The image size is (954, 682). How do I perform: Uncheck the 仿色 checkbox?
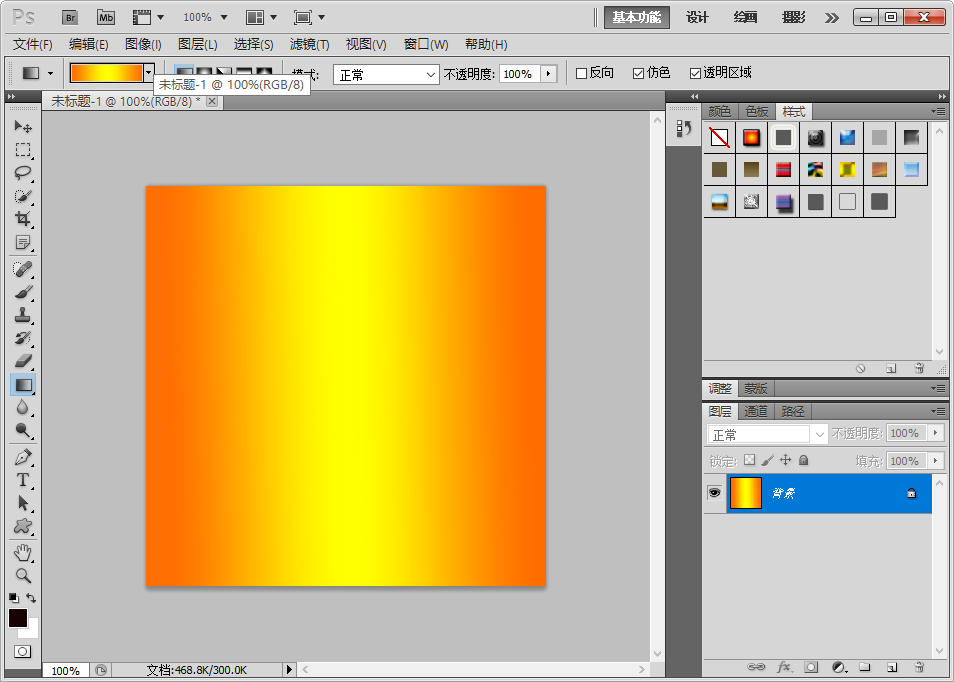point(638,74)
